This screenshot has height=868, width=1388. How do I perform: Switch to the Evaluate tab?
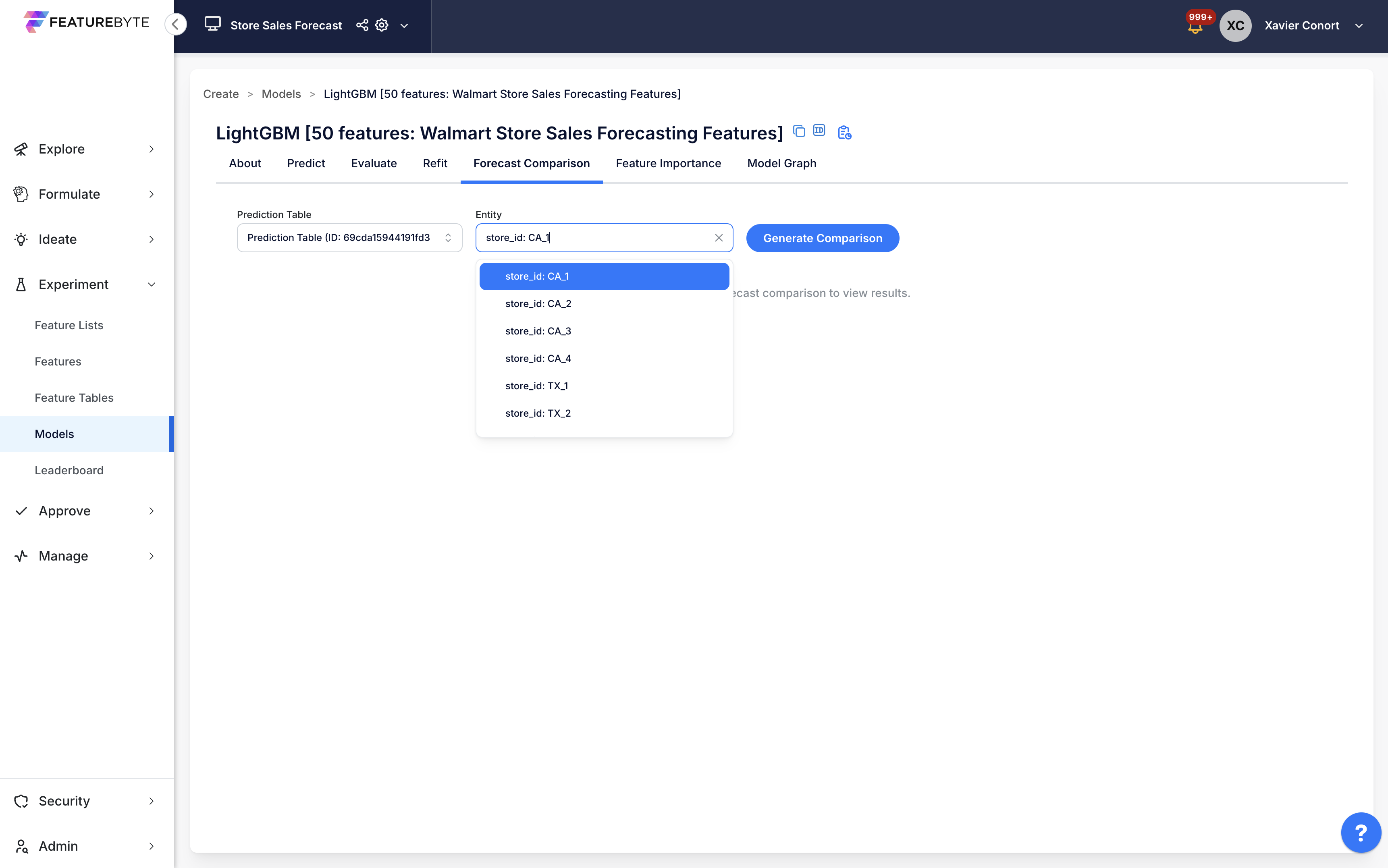(374, 163)
